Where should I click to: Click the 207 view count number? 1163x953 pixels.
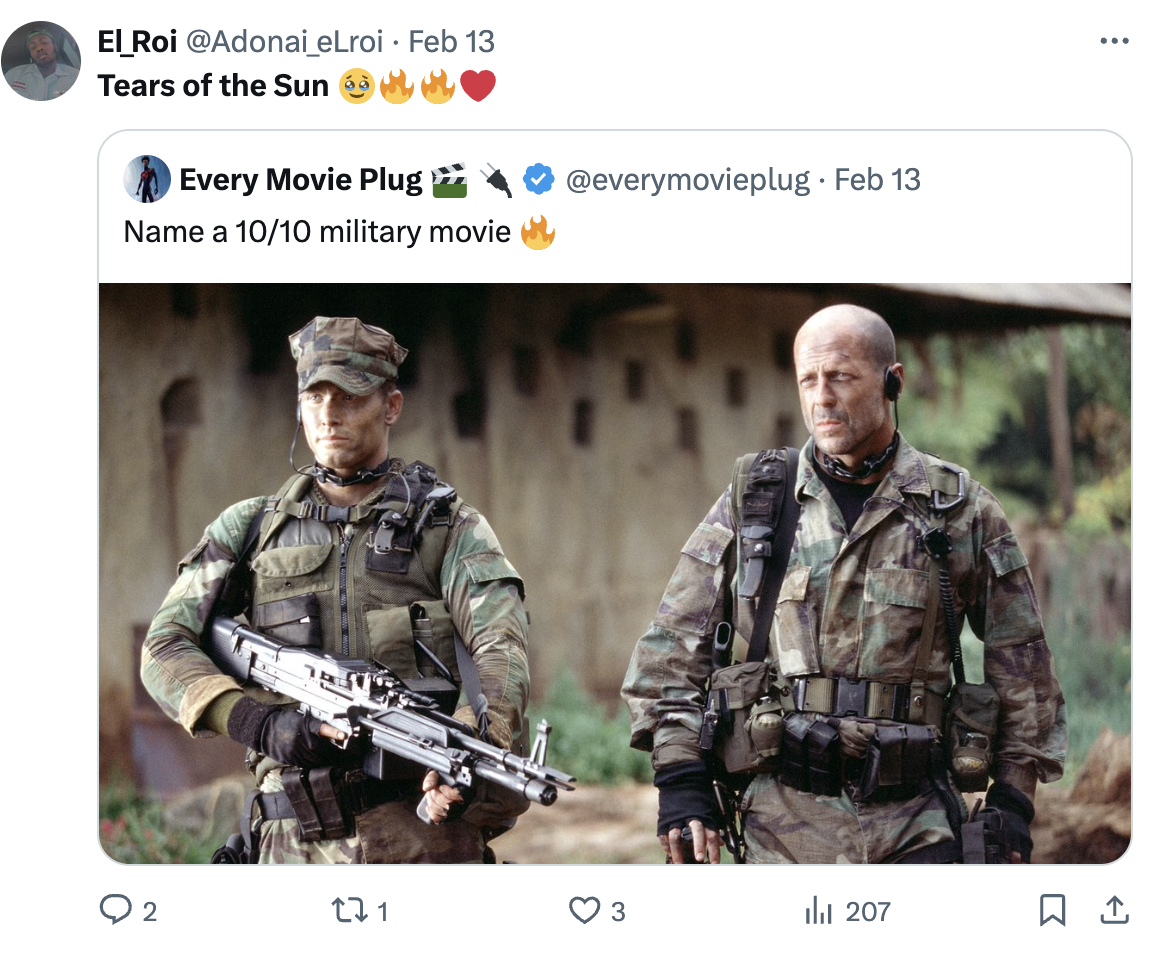click(x=867, y=911)
